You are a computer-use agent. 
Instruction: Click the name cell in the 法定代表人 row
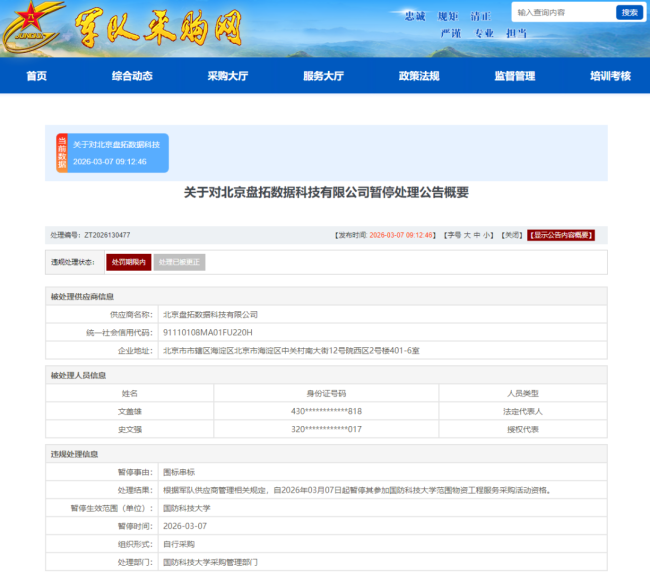point(130,411)
